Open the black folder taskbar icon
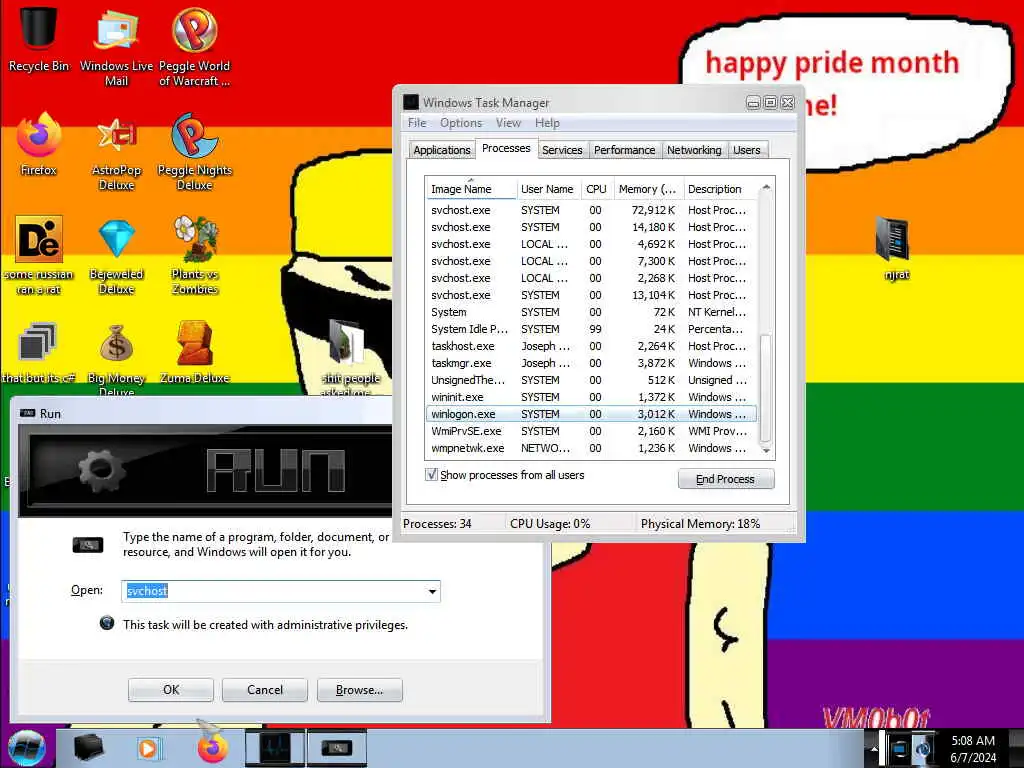1024x768 pixels. (x=88, y=748)
